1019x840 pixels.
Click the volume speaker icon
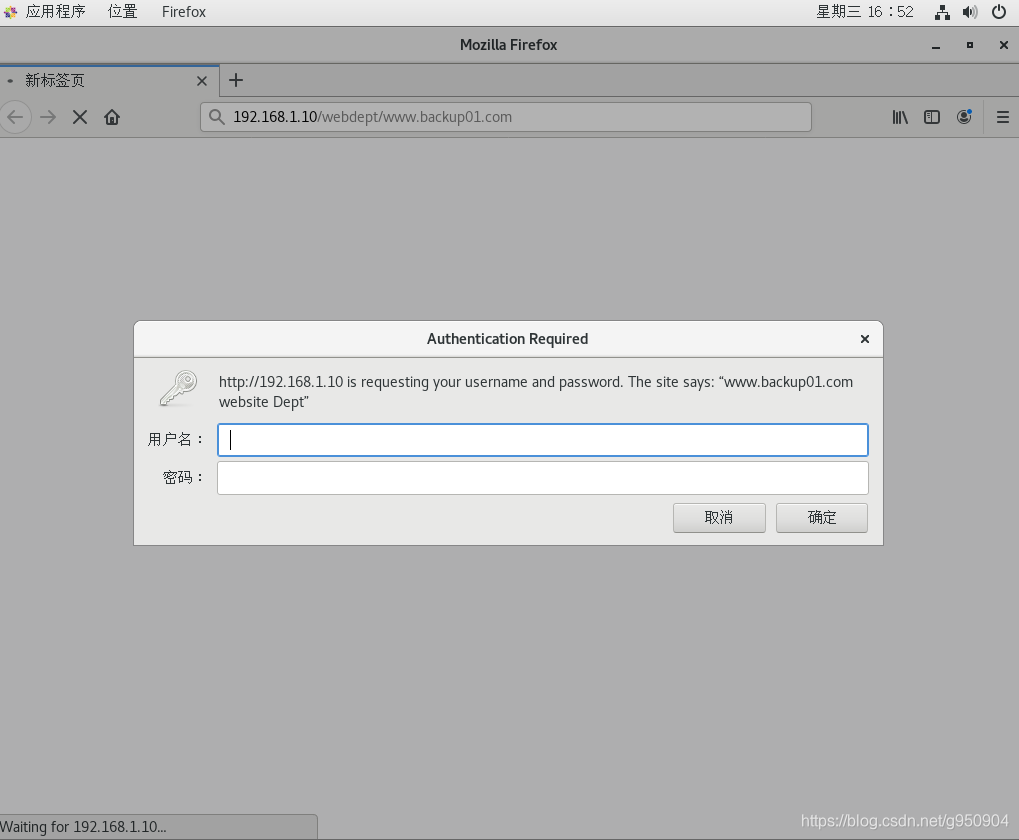click(x=970, y=12)
